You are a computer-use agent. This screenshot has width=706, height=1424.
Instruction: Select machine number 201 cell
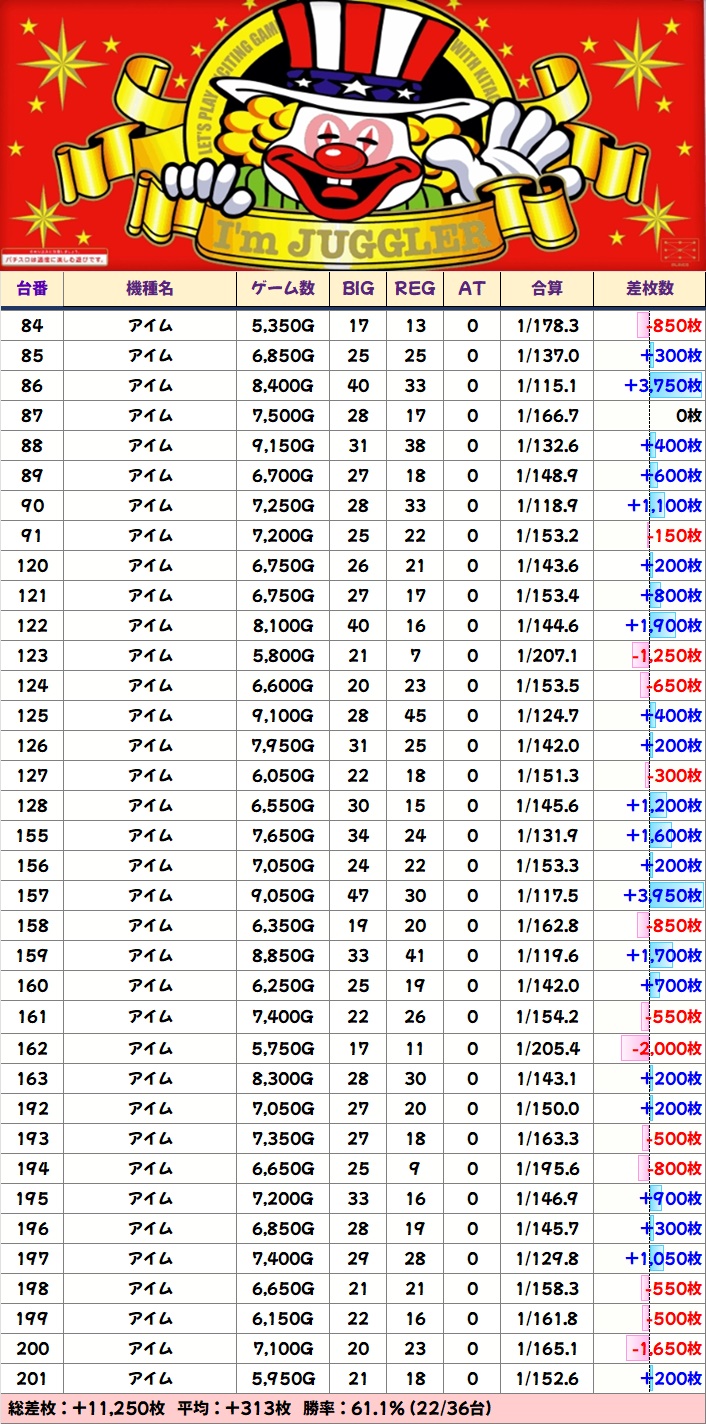(33, 1378)
